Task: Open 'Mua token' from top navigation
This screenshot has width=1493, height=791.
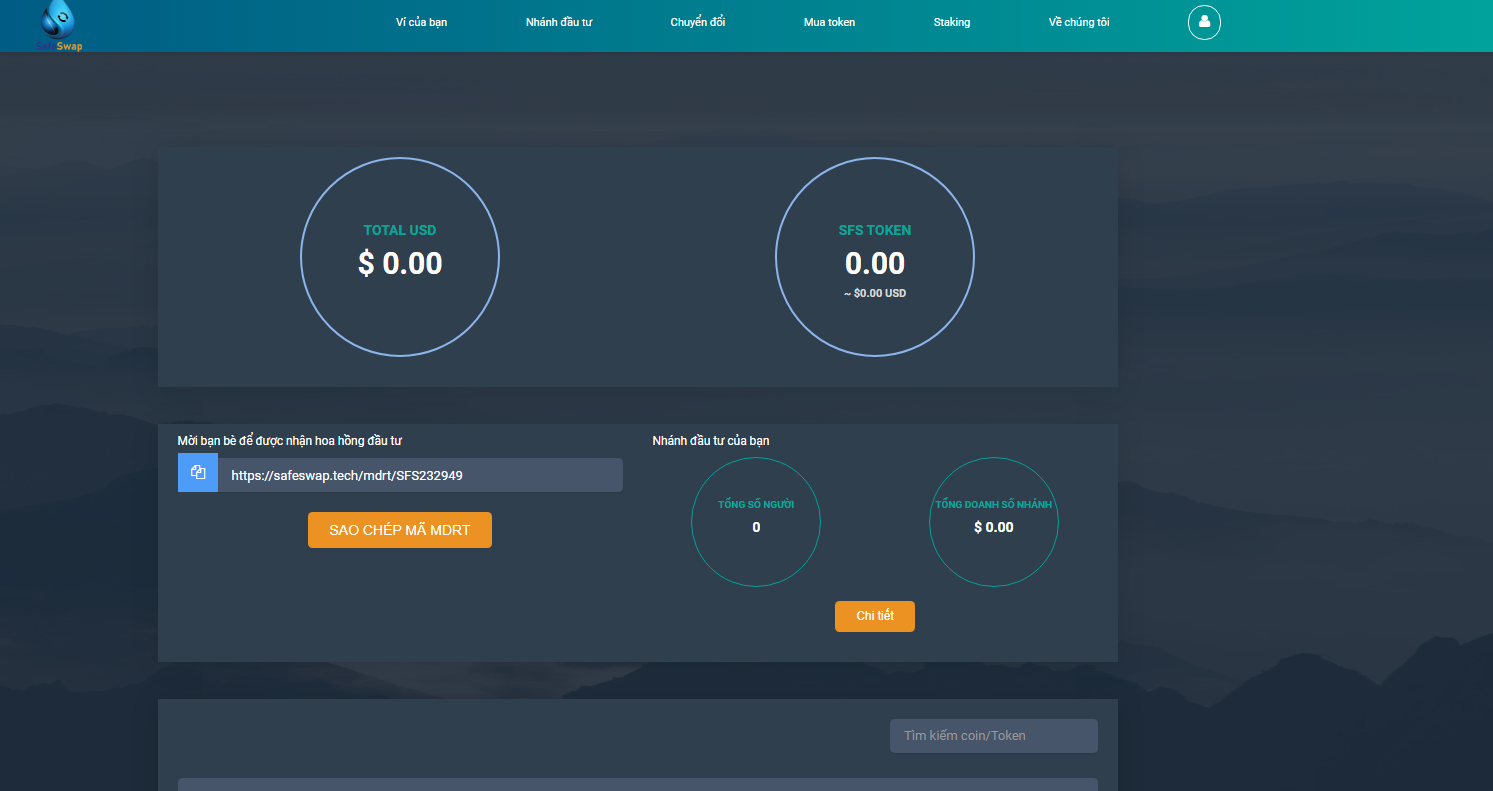Action: point(829,22)
